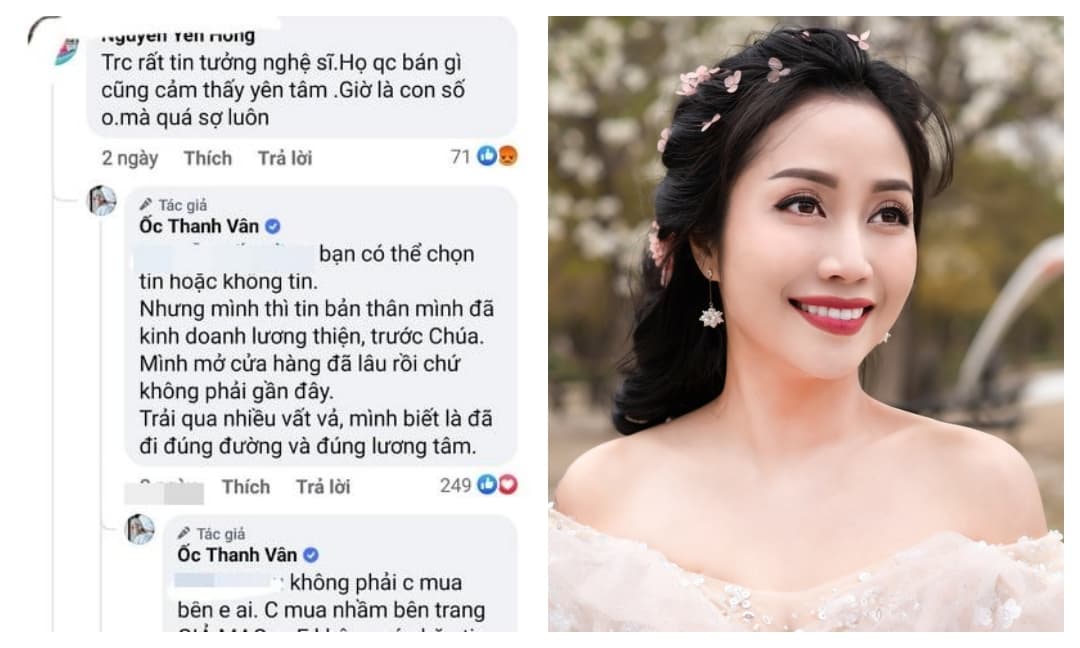The height and width of the screenshot is (648, 1080).
Task: Click the angry reaction icon beside 71
Action: pyautogui.click(x=508, y=156)
